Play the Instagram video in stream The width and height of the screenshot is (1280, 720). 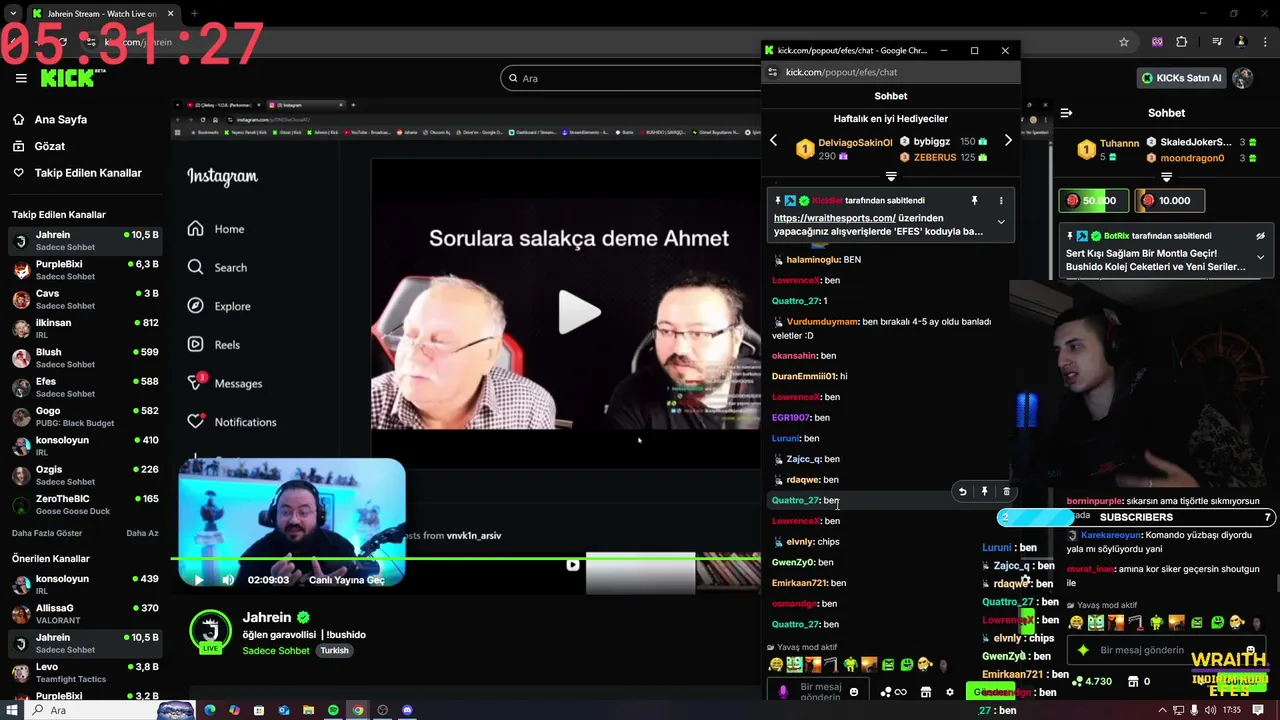coord(578,312)
